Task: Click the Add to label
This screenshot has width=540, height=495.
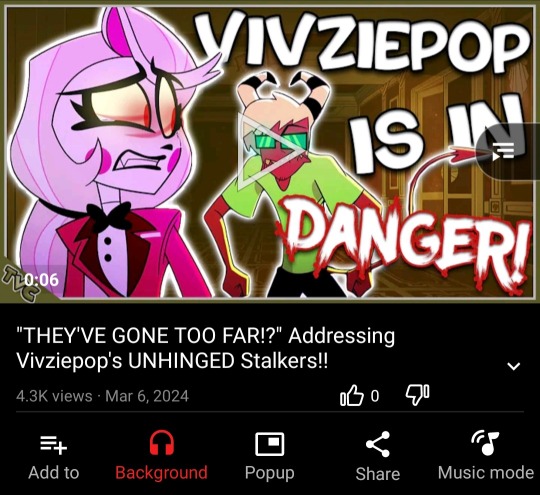Action: point(54,472)
